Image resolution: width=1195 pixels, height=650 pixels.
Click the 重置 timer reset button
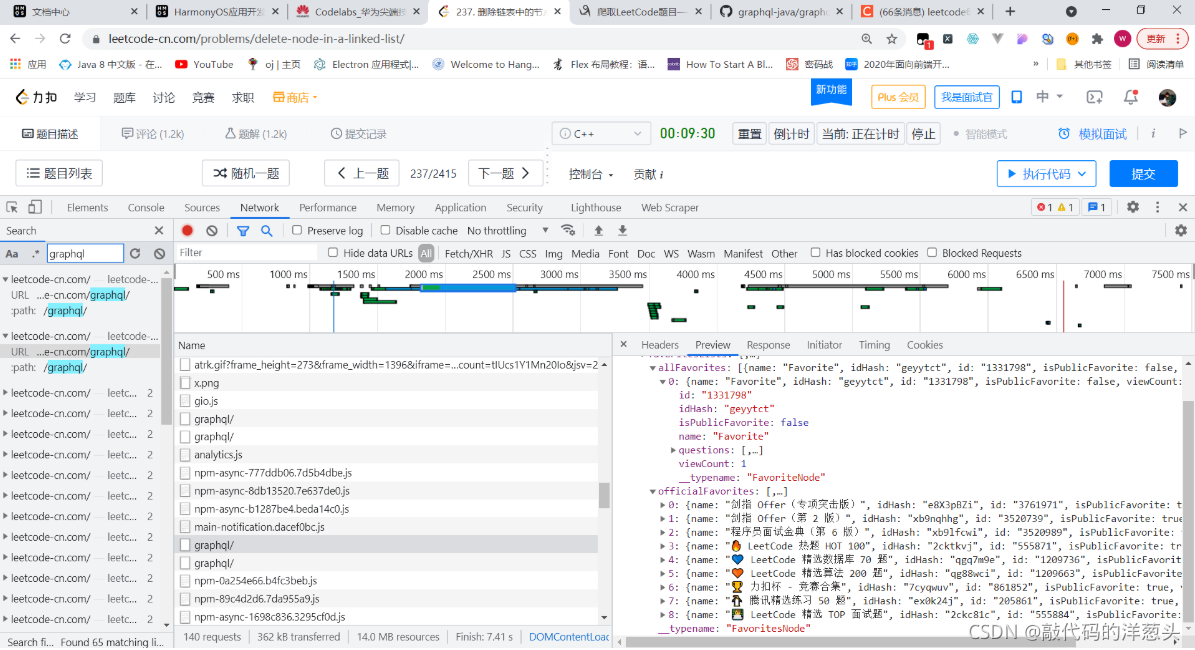click(750, 133)
